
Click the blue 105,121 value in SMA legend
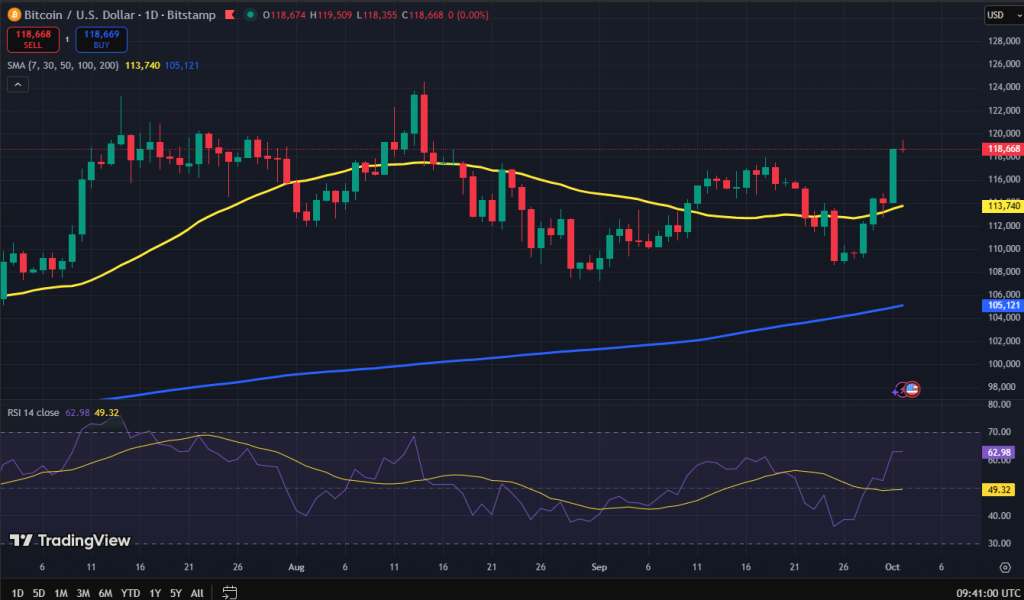point(182,65)
